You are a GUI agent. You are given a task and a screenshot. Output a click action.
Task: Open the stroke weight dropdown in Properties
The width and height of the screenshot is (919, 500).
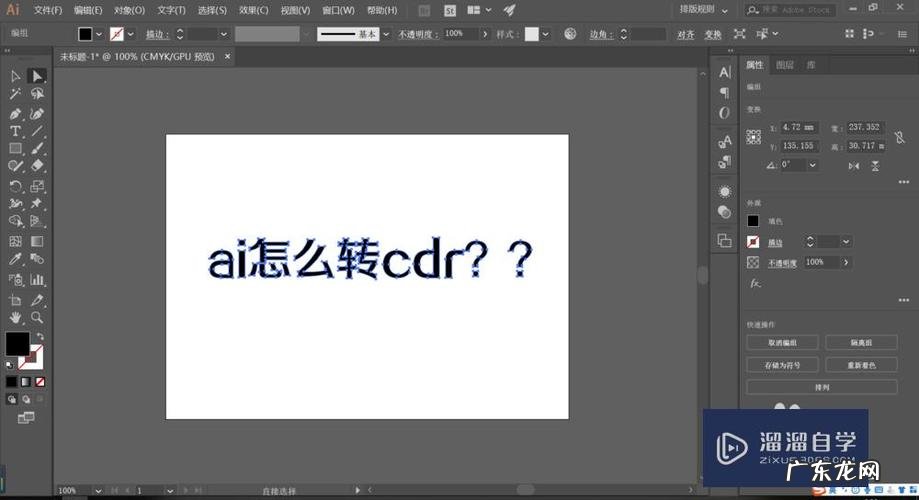point(846,242)
